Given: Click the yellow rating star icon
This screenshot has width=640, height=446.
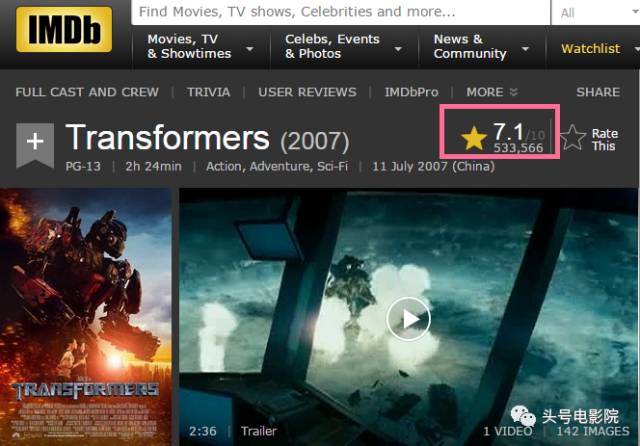Looking at the screenshot, I should (x=473, y=138).
